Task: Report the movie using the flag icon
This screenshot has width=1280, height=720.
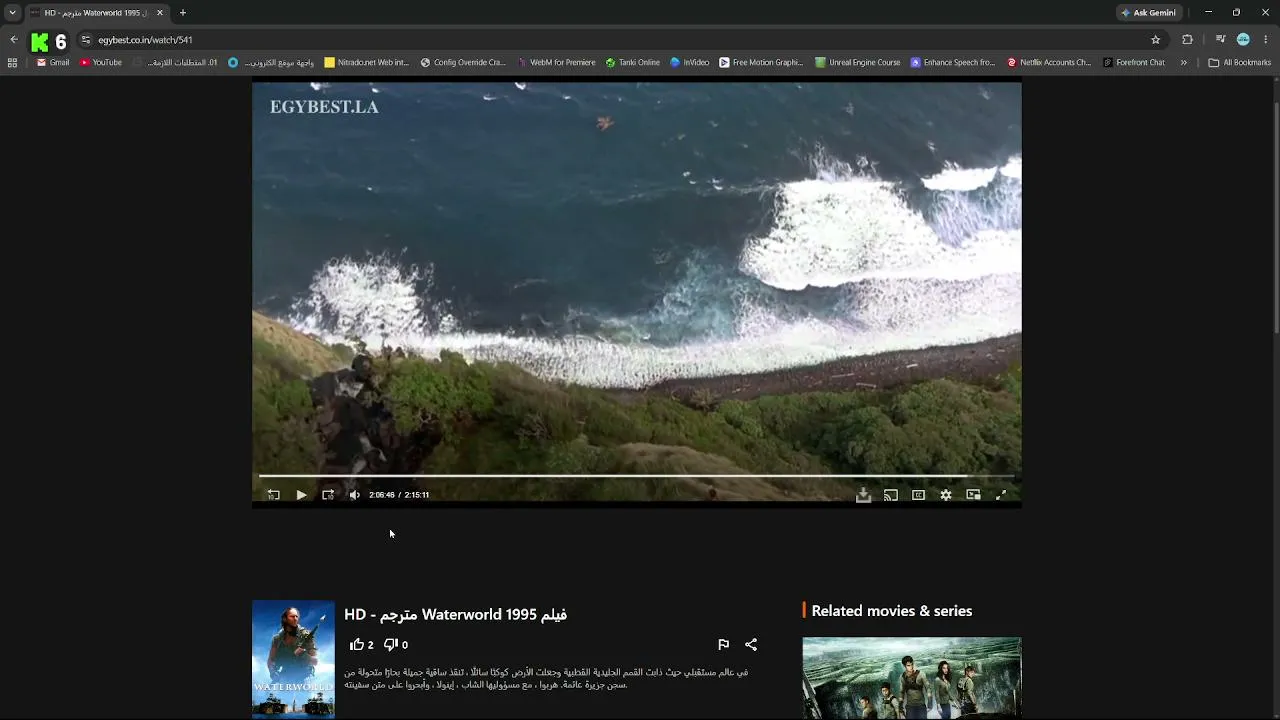Action: click(723, 645)
